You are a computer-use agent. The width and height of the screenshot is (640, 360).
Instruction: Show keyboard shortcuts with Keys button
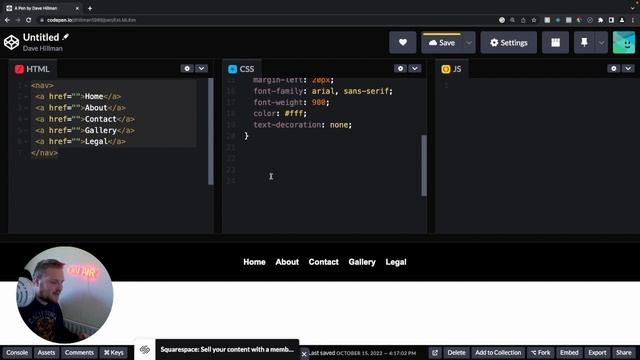tap(113, 353)
